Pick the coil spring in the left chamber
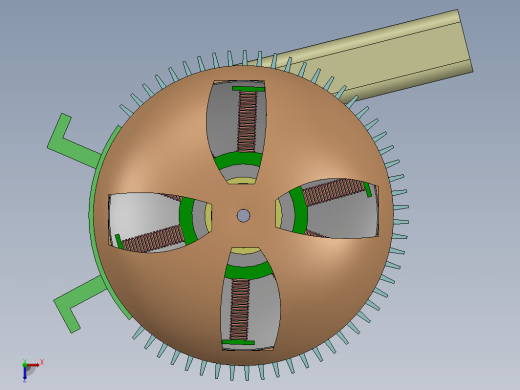 click(153, 238)
